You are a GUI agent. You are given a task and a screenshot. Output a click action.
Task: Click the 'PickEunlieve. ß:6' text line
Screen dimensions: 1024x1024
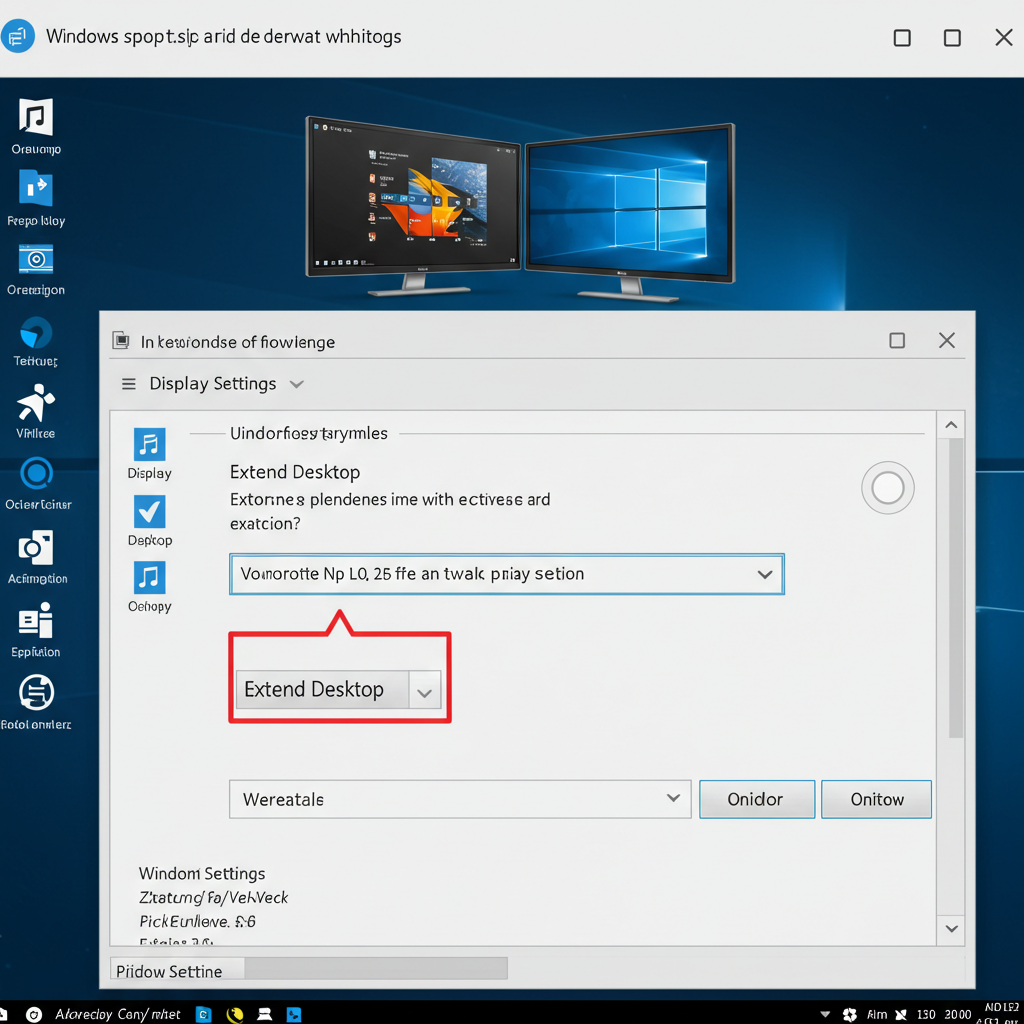(197, 921)
